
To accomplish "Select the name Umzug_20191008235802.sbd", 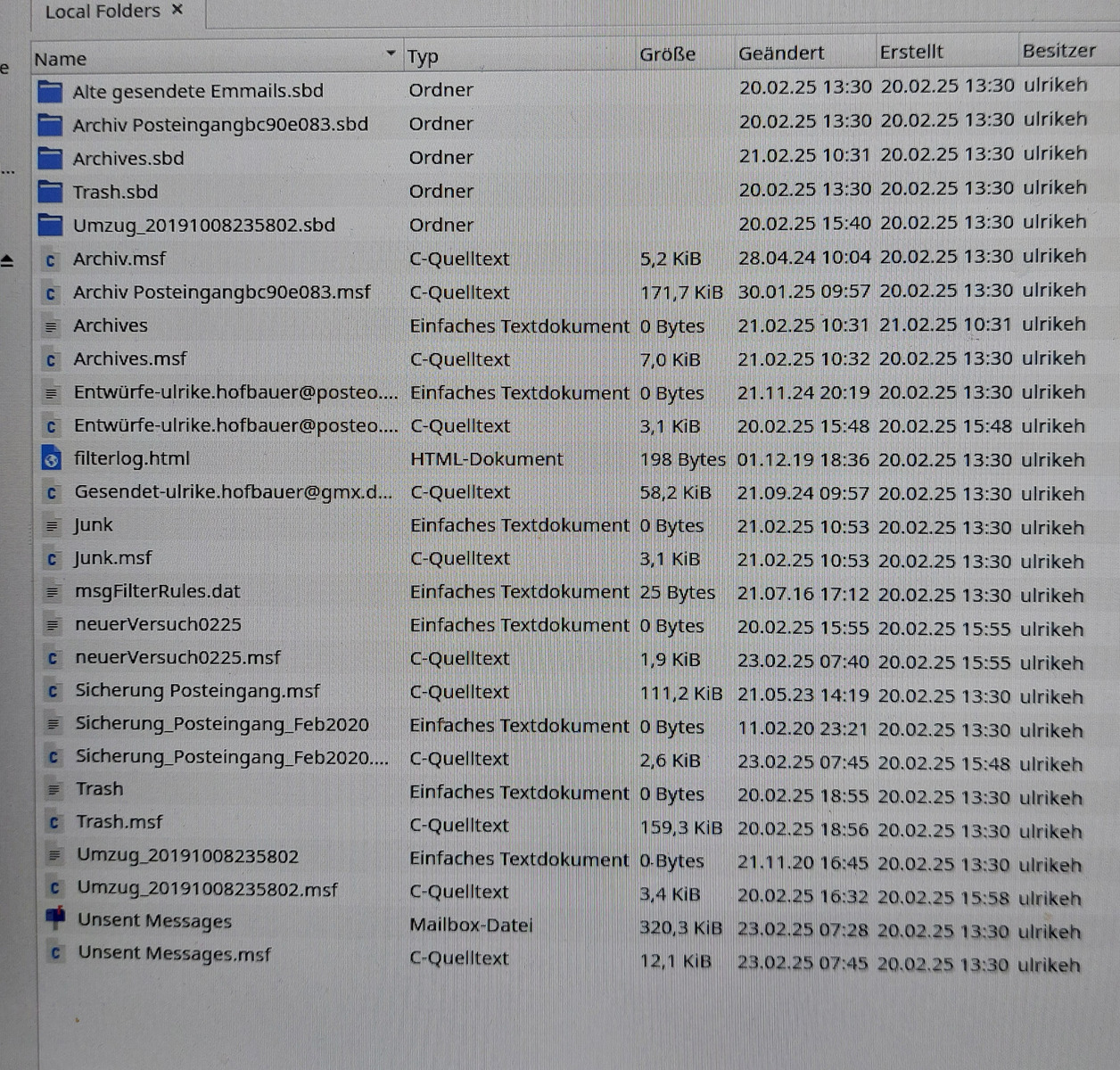I will (204, 225).
